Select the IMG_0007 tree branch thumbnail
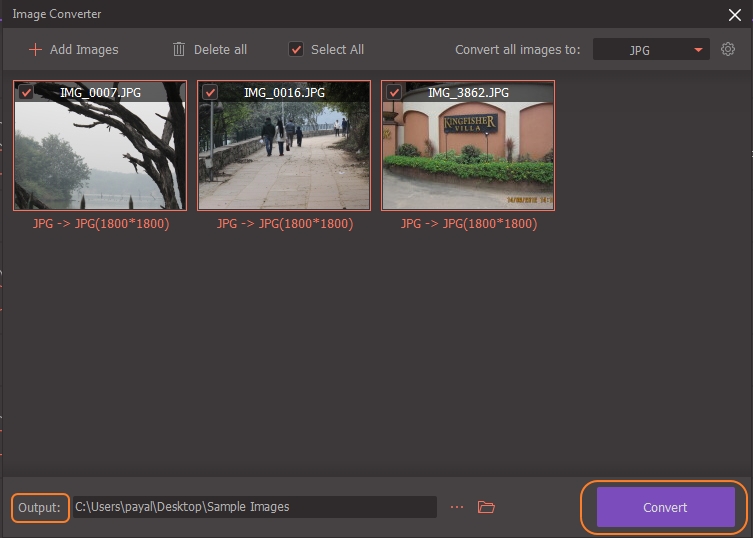 [100, 155]
